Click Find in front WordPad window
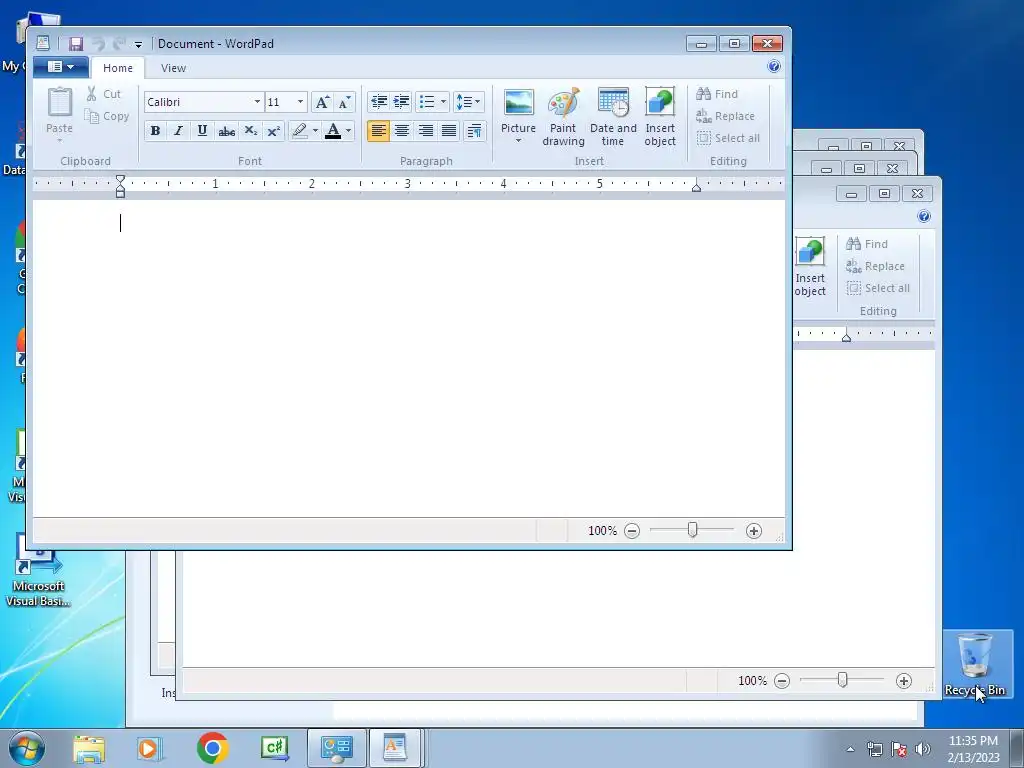The height and width of the screenshot is (768, 1024). tap(717, 94)
